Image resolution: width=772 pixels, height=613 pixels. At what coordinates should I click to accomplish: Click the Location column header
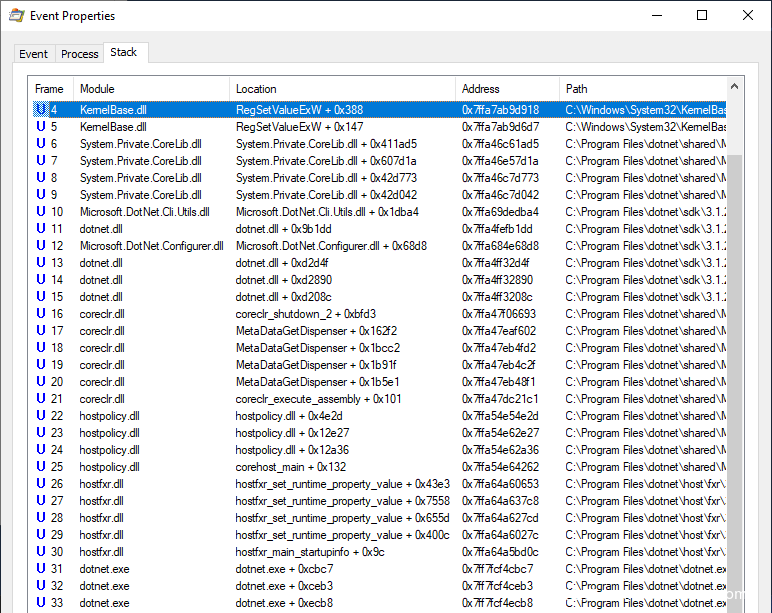[342, 89]
